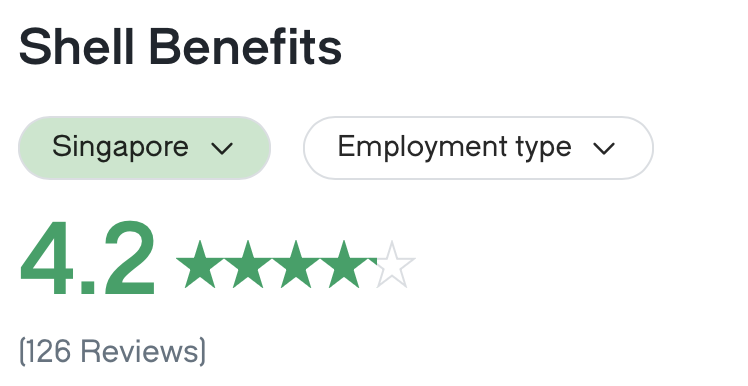Click the chevron icon beside Singapore
This screenshot has width=748, height=386.
click(222, 148)
